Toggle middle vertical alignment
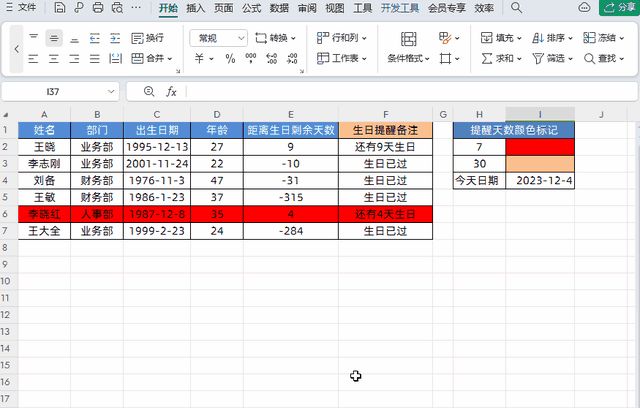This screenshot has height=408, width=640. (x=54, y=38)
